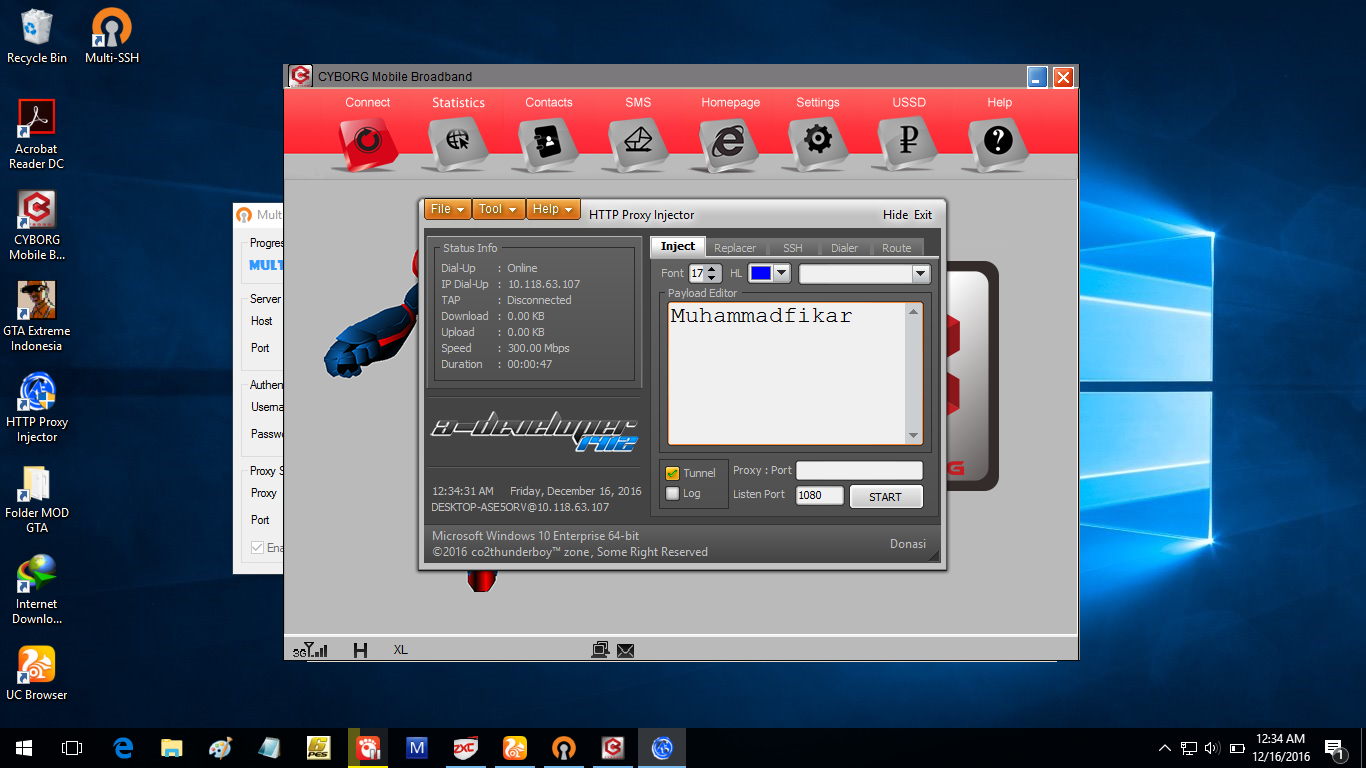Screen dimensions: 1366x768
Task: Click the IP Dial-Up value 10.118.63.107
Action: (x=544, y=284)
